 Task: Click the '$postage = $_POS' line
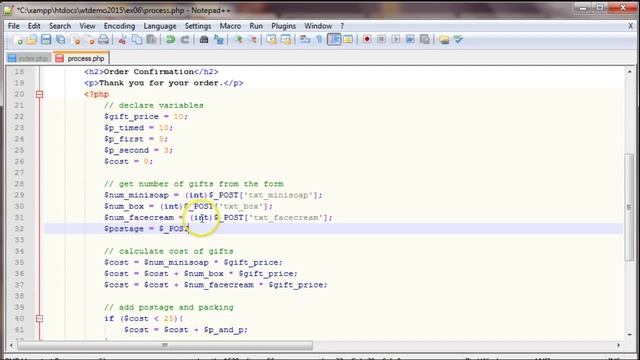point(147,229)
